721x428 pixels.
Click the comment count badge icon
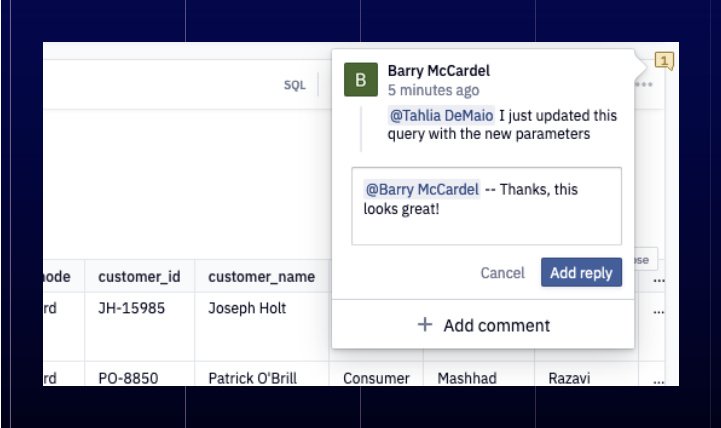(664, 61)
